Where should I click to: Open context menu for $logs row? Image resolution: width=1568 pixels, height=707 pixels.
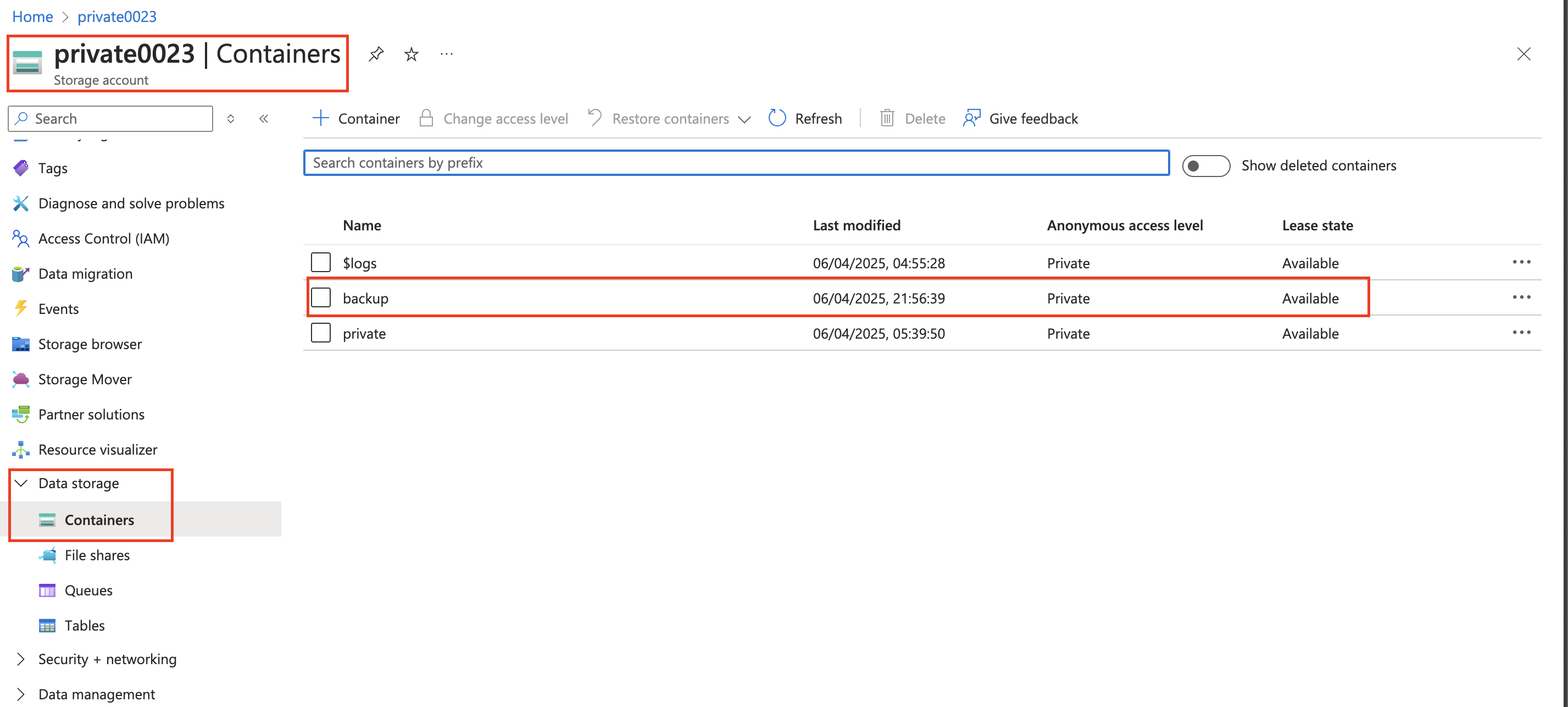[x=1521, y=262]
